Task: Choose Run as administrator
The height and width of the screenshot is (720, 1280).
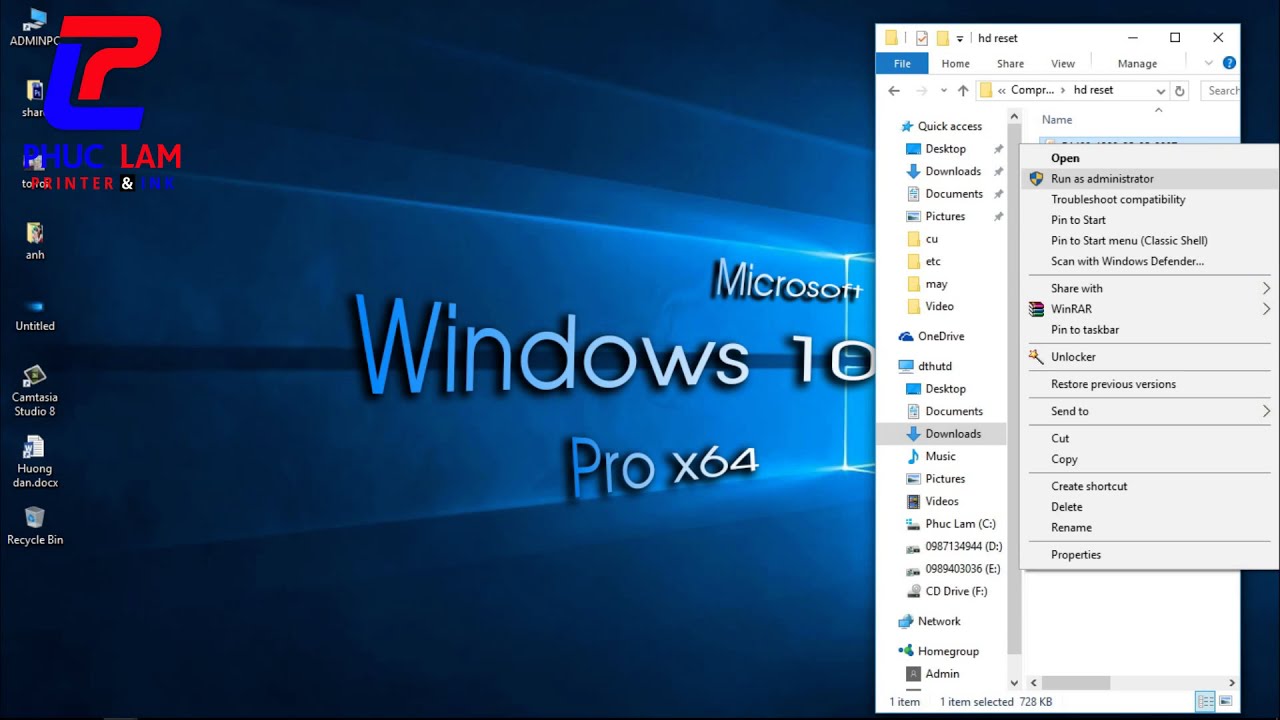Action: tap(1149, 179)
